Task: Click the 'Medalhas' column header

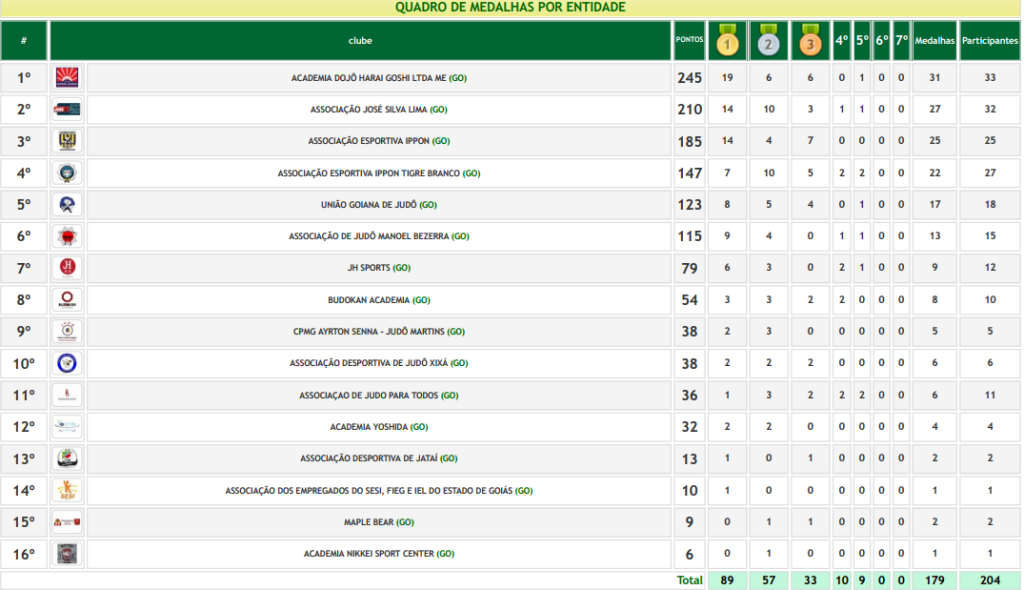Action: (934, 41)
